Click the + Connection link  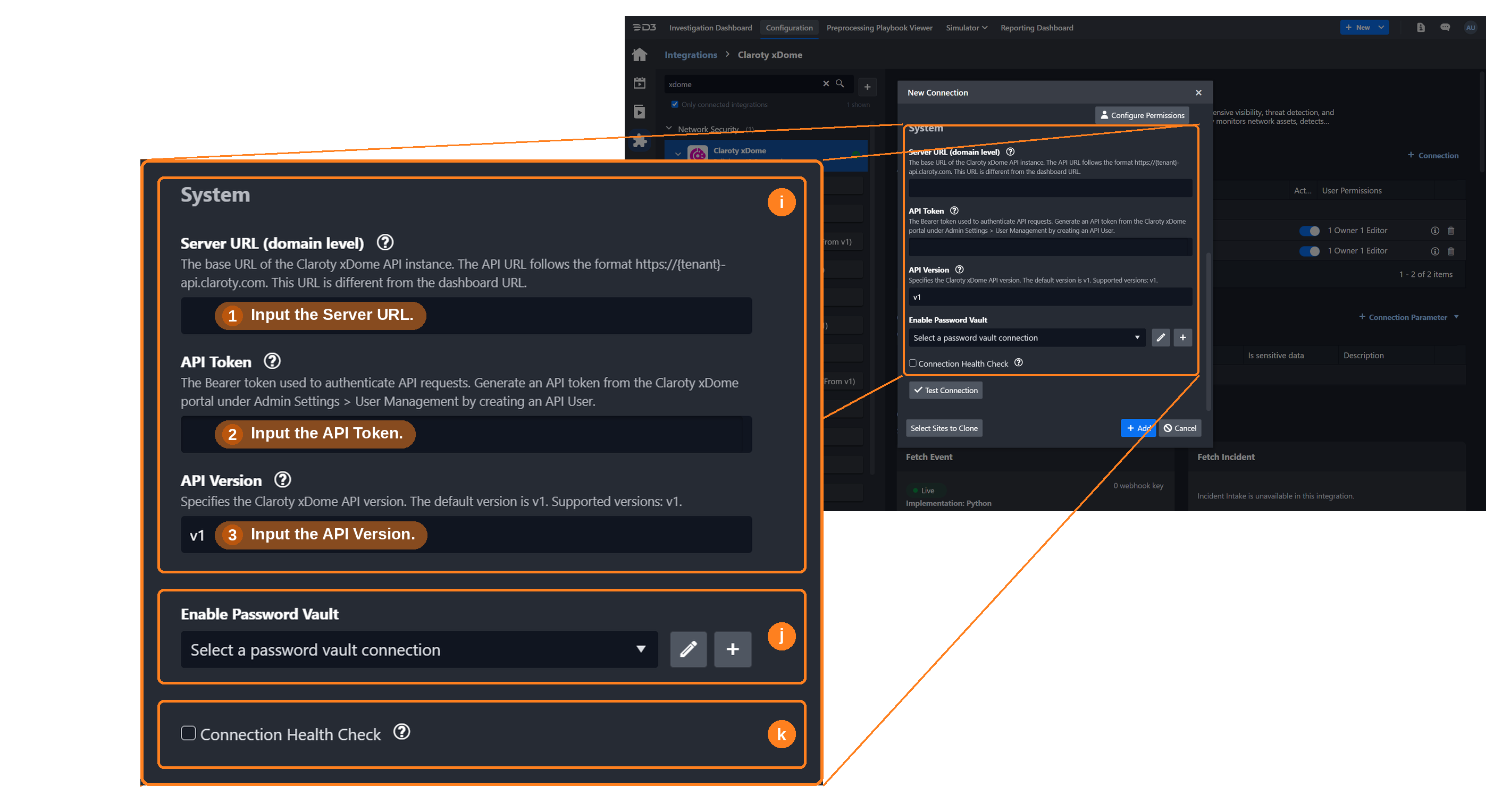(1432, 155)
